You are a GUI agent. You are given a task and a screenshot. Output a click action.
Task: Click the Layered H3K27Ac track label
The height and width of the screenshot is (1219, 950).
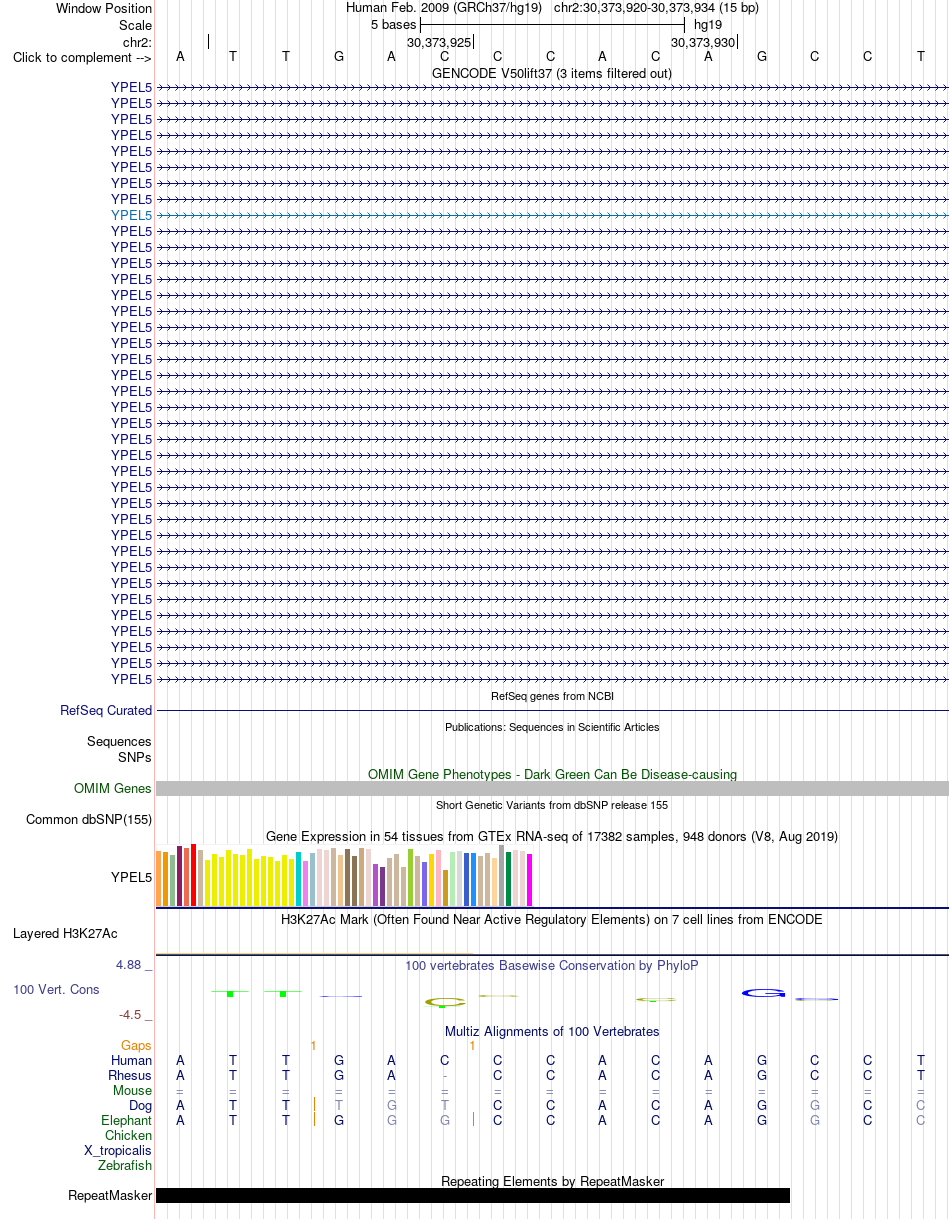tap(65, 934)
